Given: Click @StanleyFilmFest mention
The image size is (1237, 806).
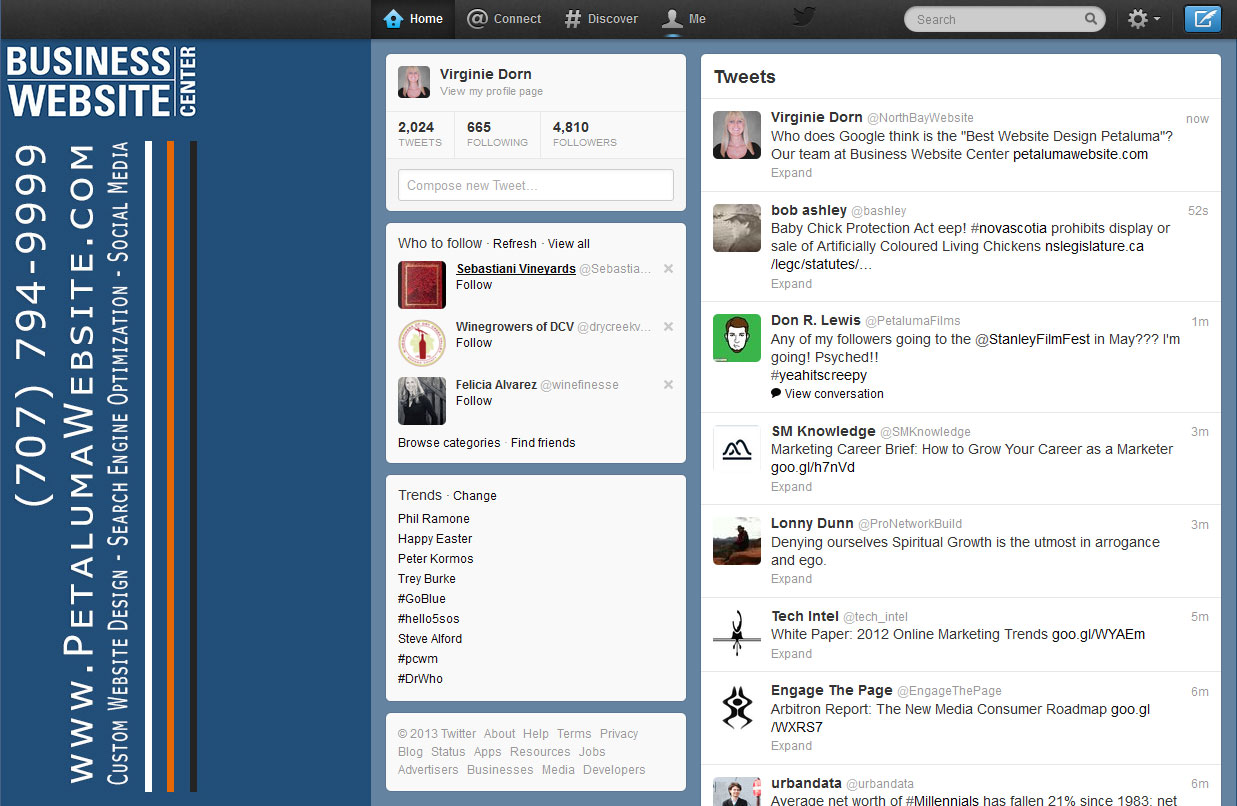Looking at the screenshot, I should point(1033,339).
